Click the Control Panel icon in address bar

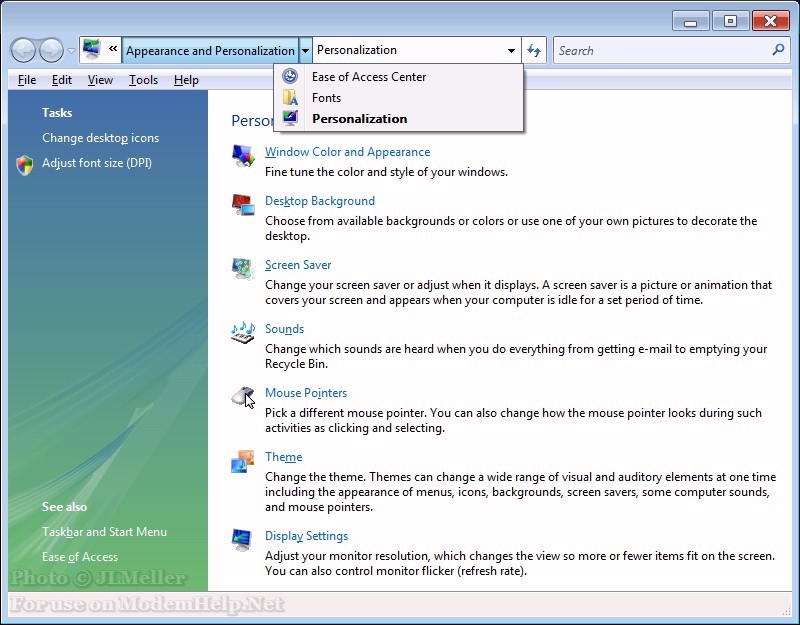(x=91, y=50)
